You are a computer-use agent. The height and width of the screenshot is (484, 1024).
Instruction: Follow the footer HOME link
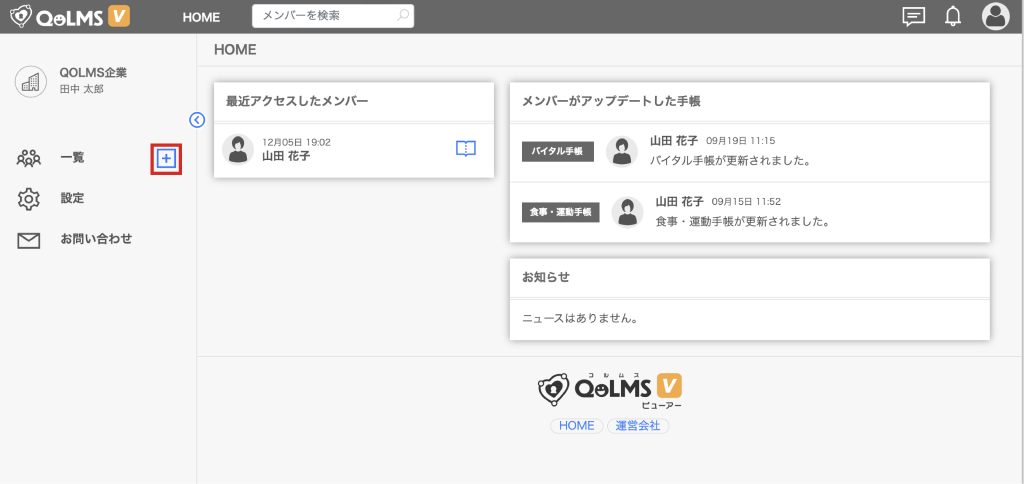point(576,426)
